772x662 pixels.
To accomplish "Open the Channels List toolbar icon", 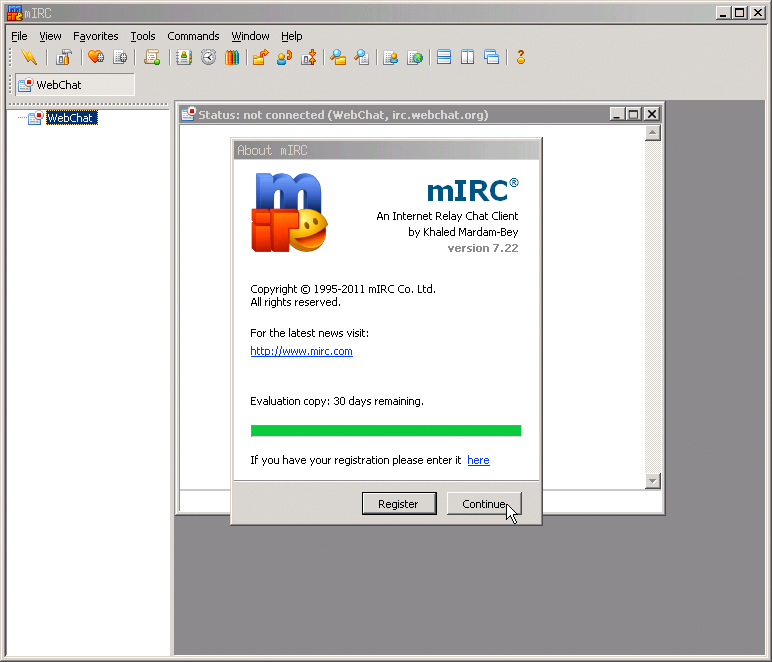I will coord(120,58).
